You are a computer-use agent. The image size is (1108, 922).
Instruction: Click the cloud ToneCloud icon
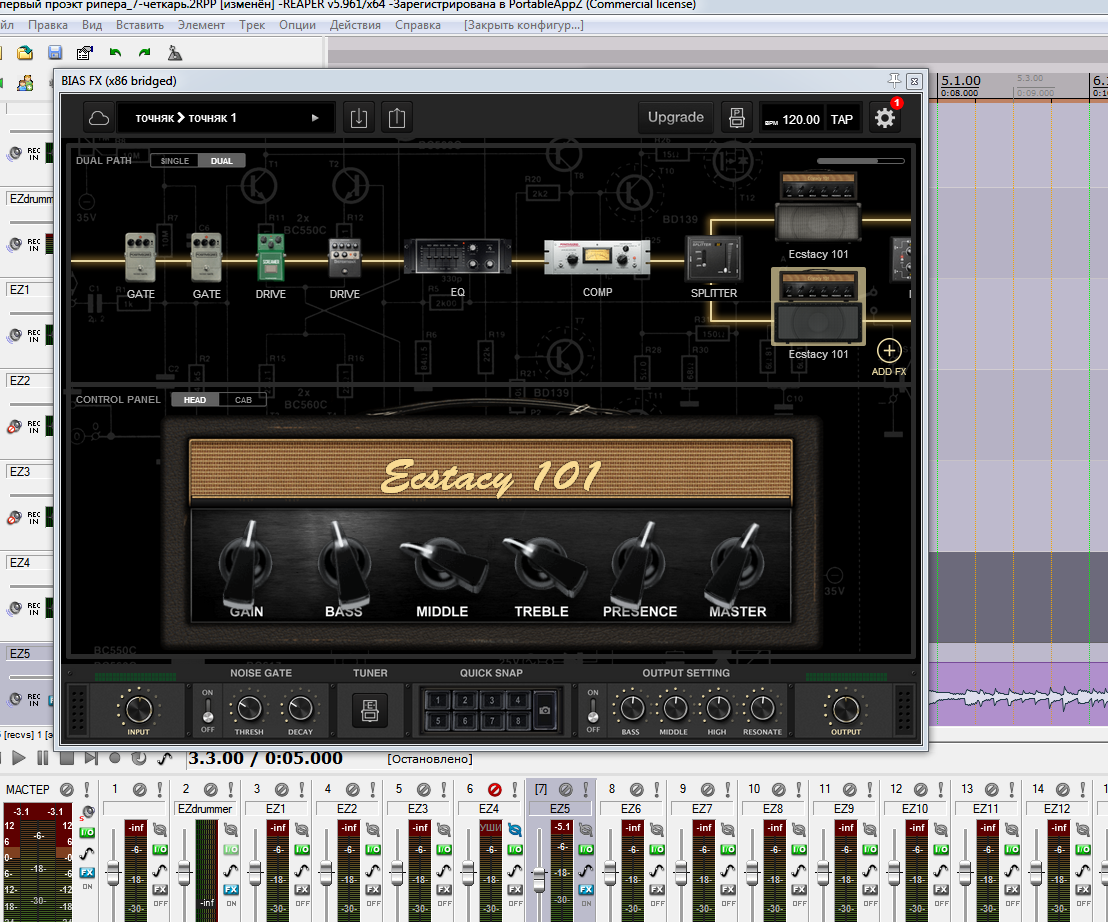(x=98, y=118)
